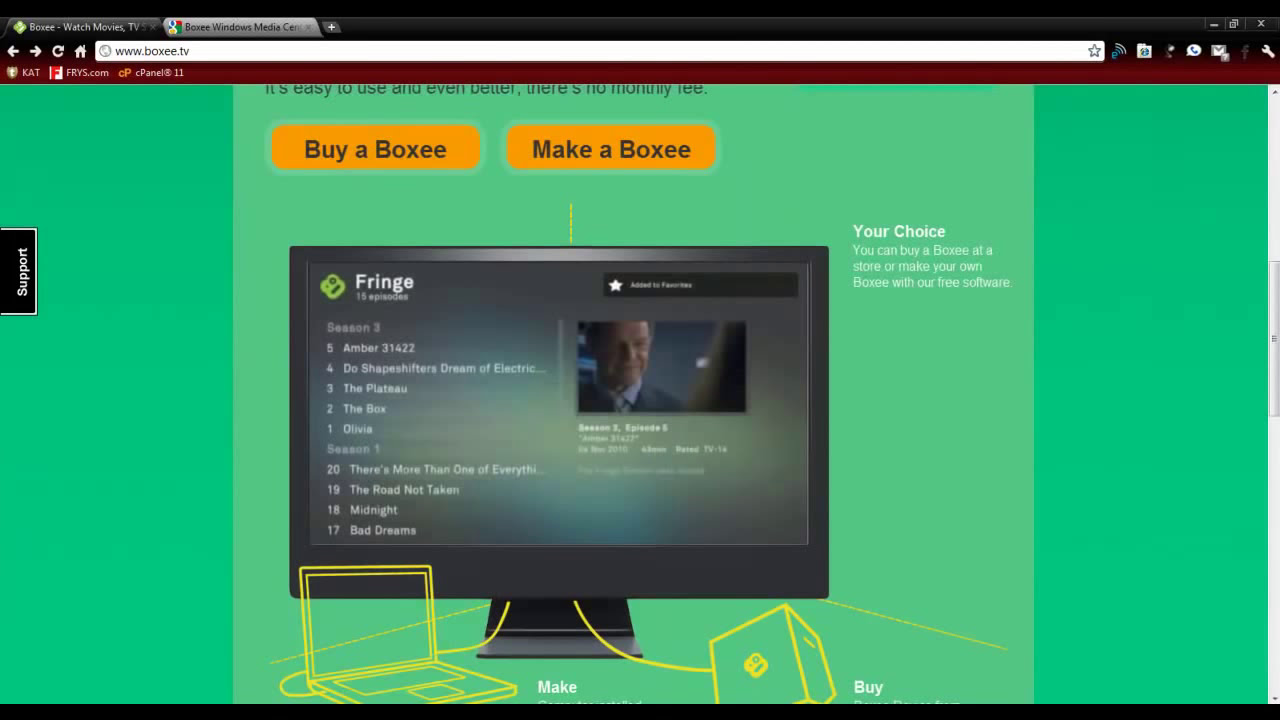
Task: Switch to Boxee Watch Movies tab
Action: tap(83, 27)
